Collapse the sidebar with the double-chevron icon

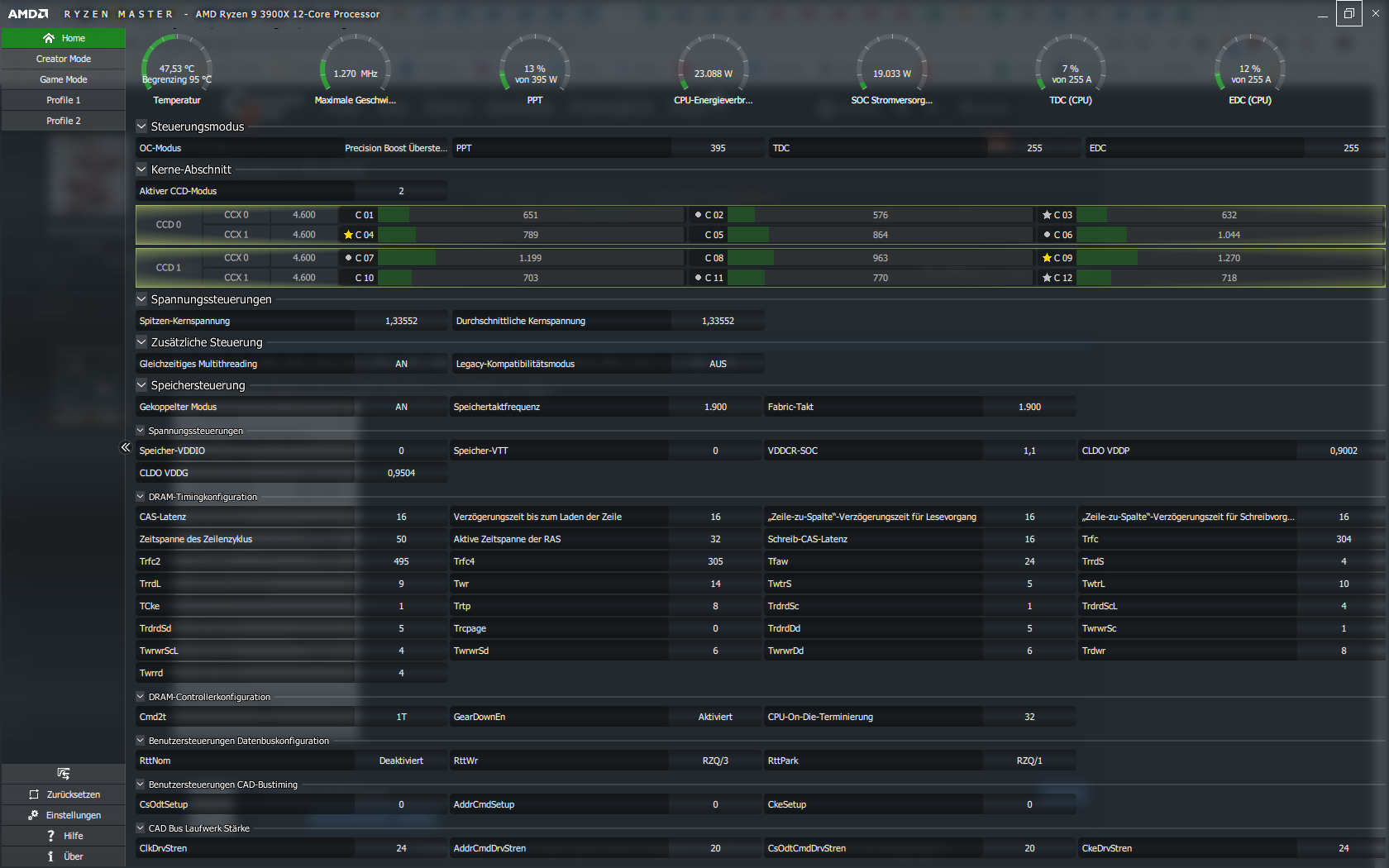126,447
